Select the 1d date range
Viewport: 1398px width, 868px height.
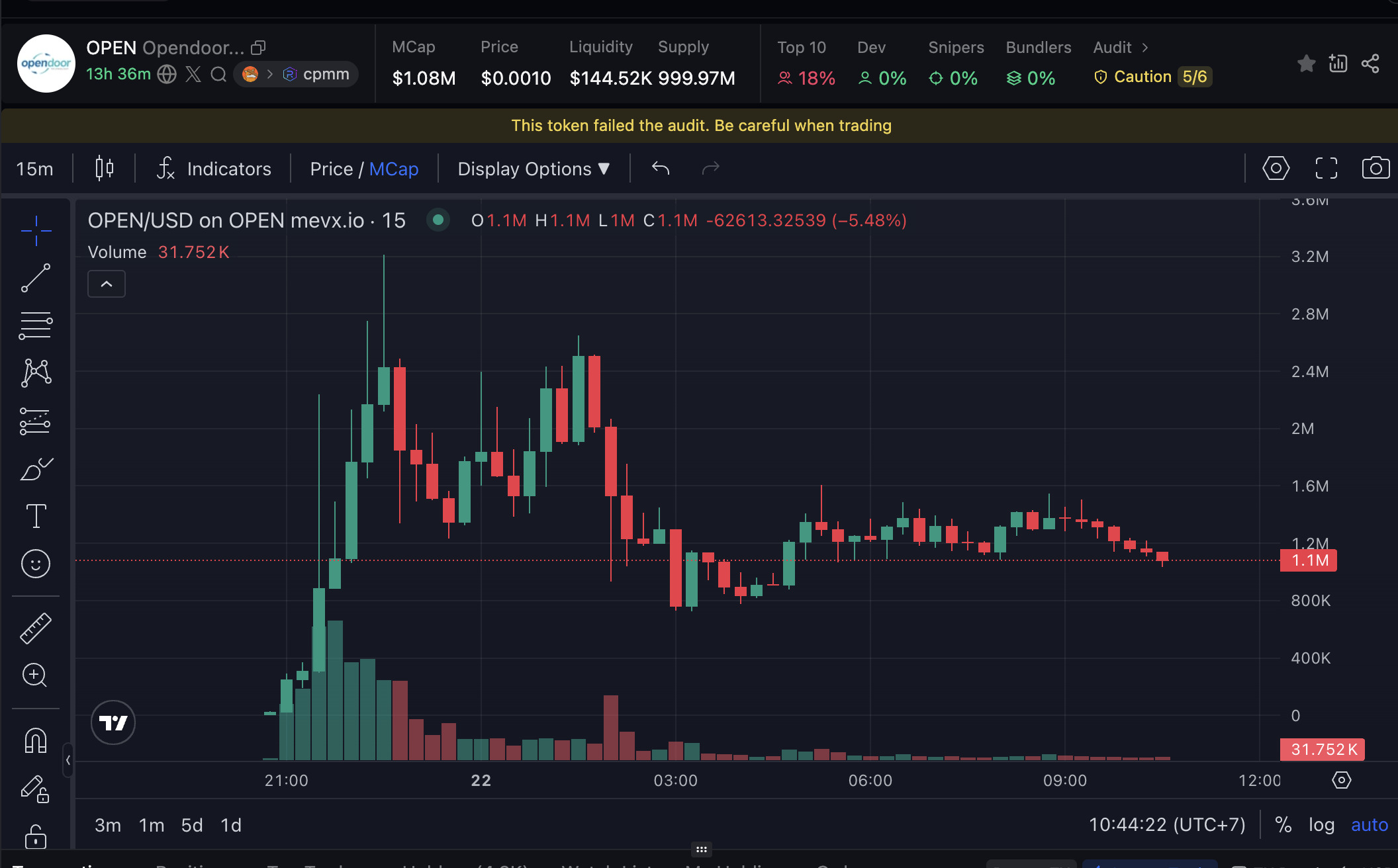(231, 825)
